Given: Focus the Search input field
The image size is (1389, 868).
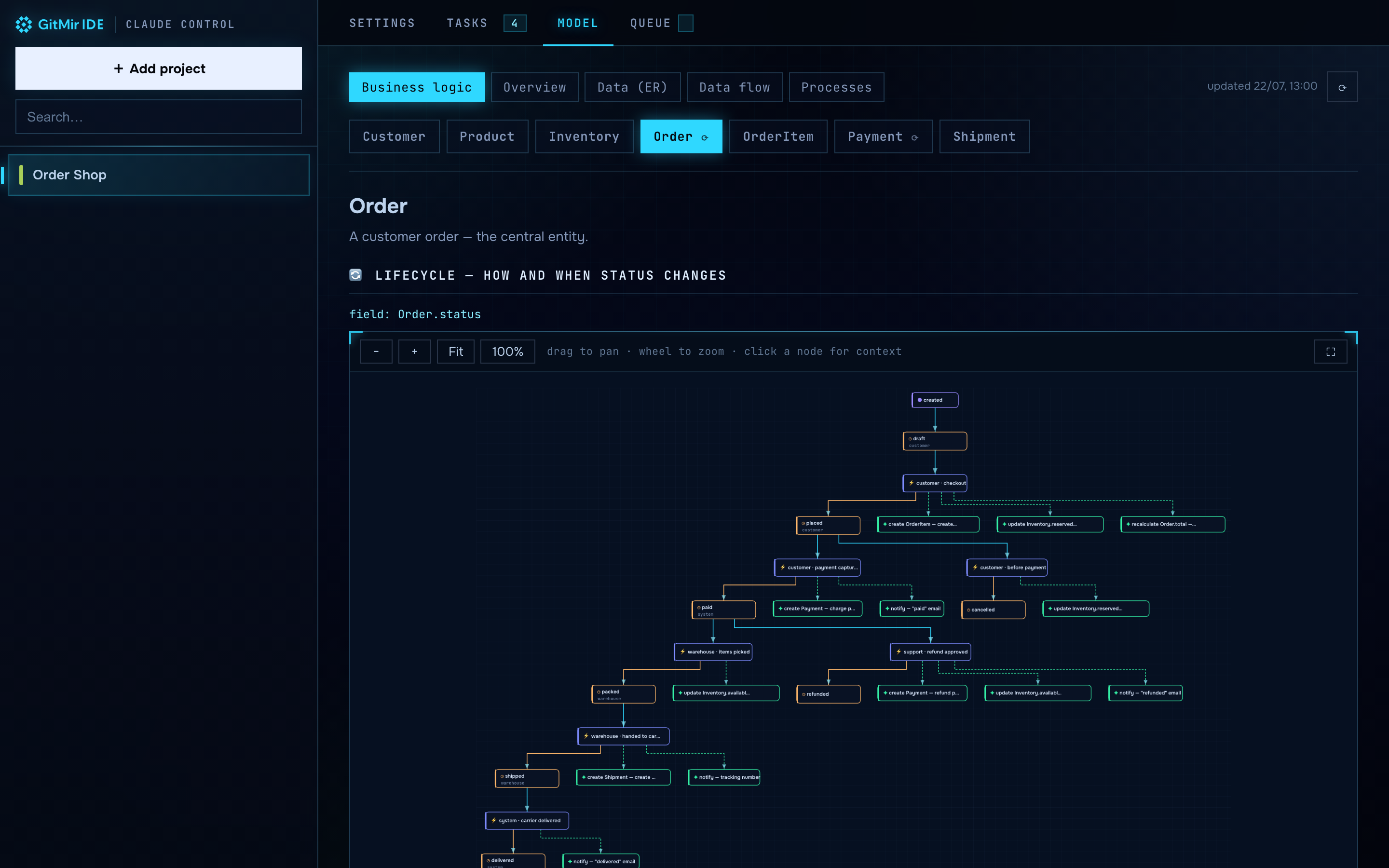Looking at the screenshot, I should coord(158,117).
